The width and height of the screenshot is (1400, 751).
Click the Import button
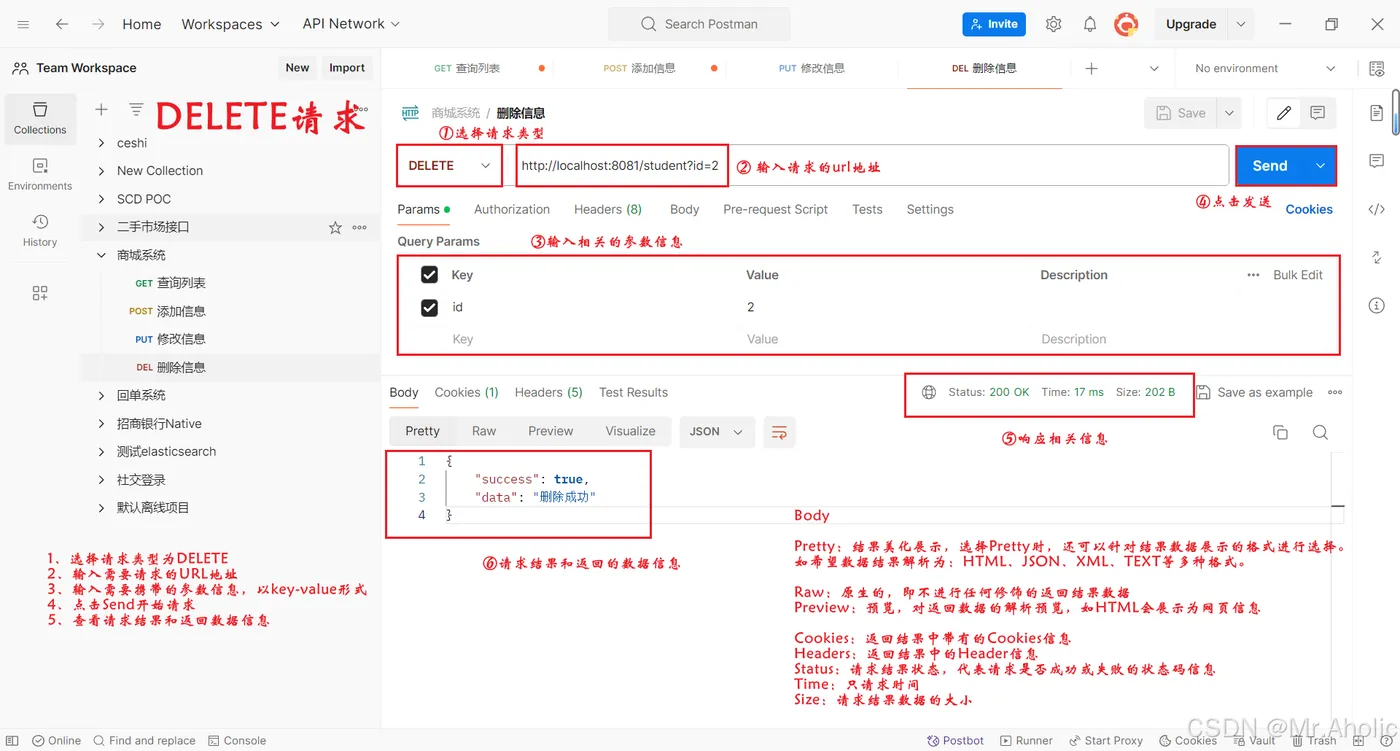click(347, 68)
